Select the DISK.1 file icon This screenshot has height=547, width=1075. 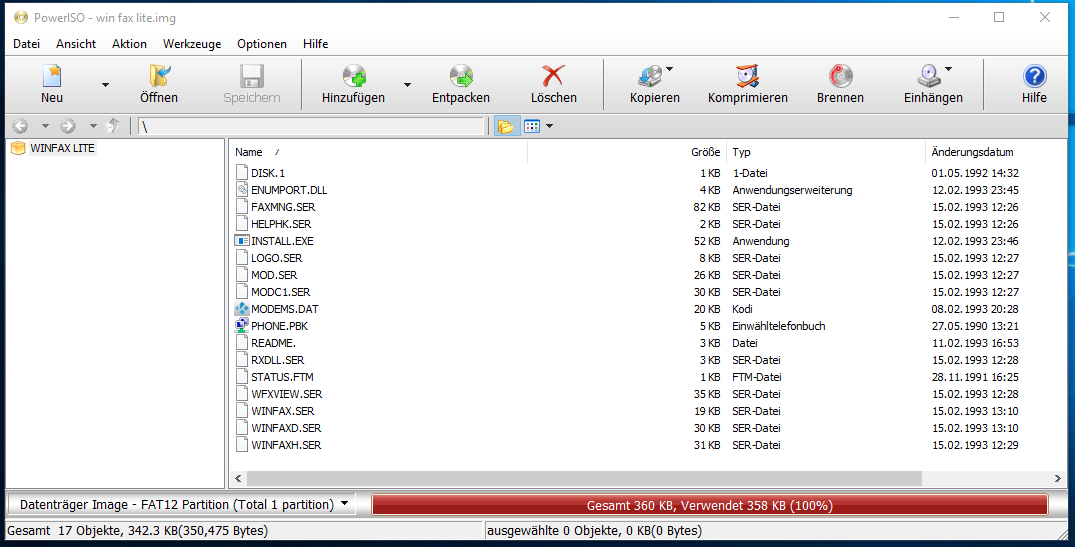click(x=241, y=173)
